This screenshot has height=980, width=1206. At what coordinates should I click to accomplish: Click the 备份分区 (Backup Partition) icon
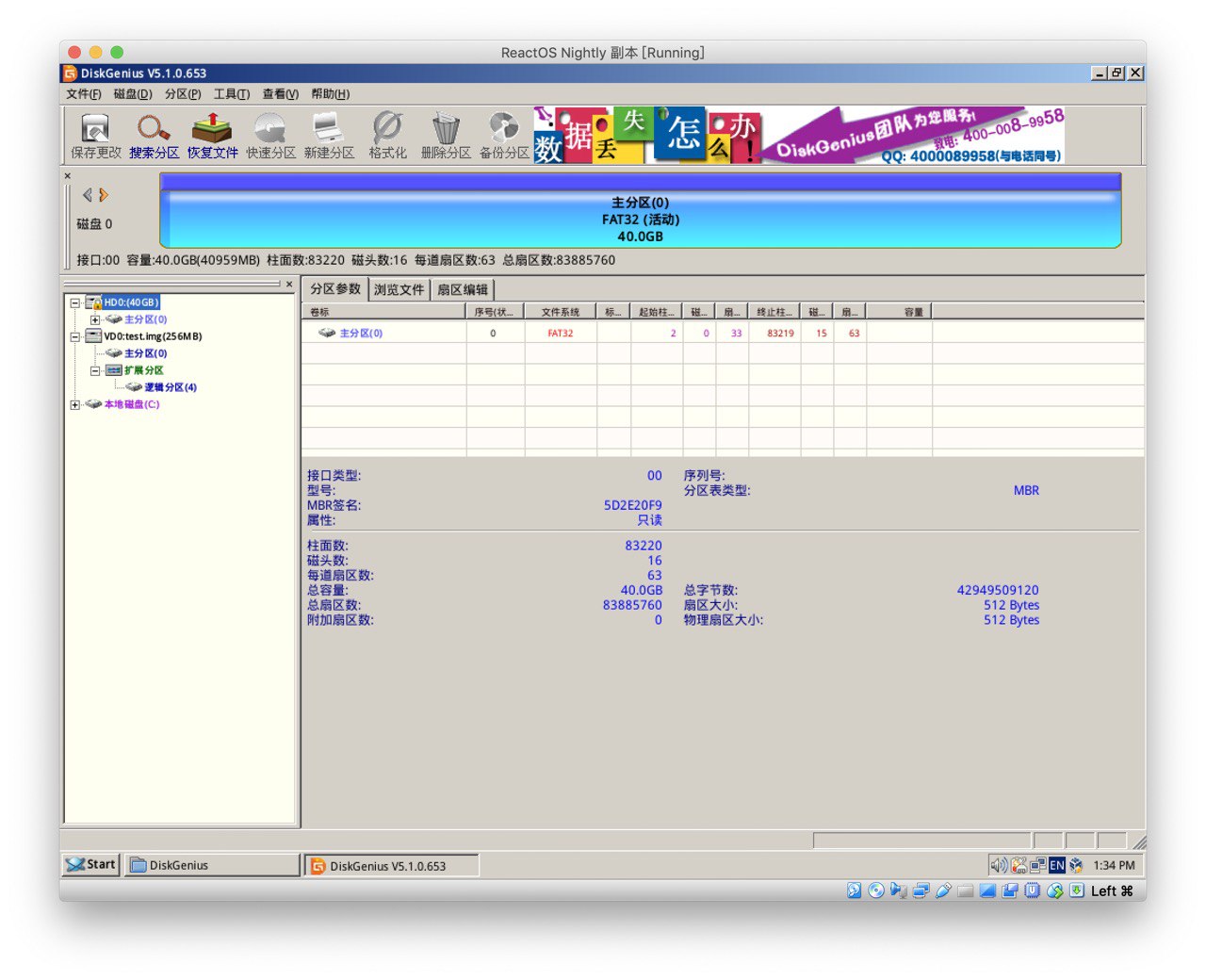coord(504,136)
